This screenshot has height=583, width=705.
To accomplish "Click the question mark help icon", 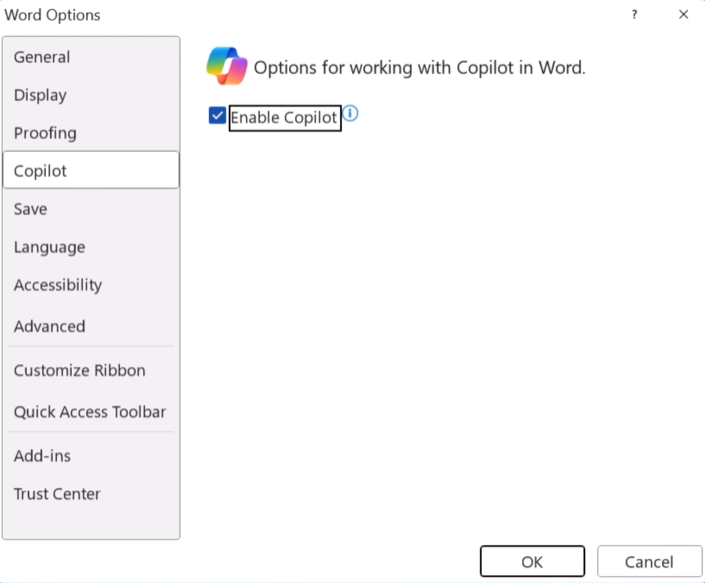I will [634, 15].
